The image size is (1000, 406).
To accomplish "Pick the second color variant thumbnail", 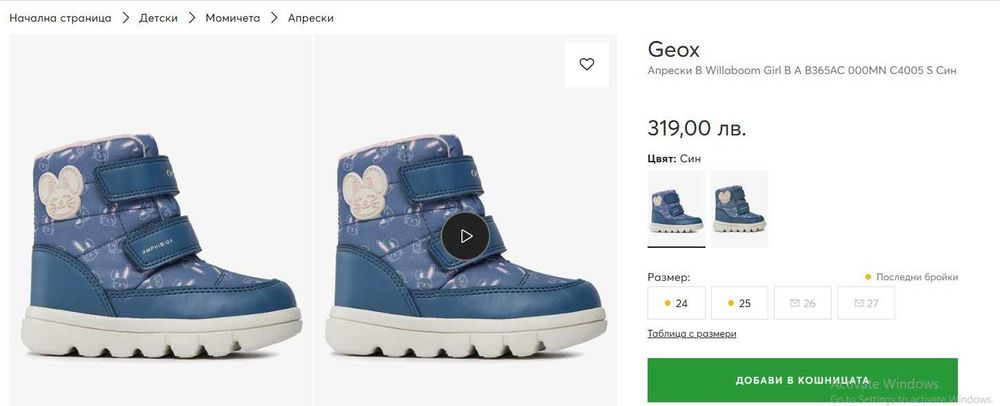I will click(x=739, y=208).
